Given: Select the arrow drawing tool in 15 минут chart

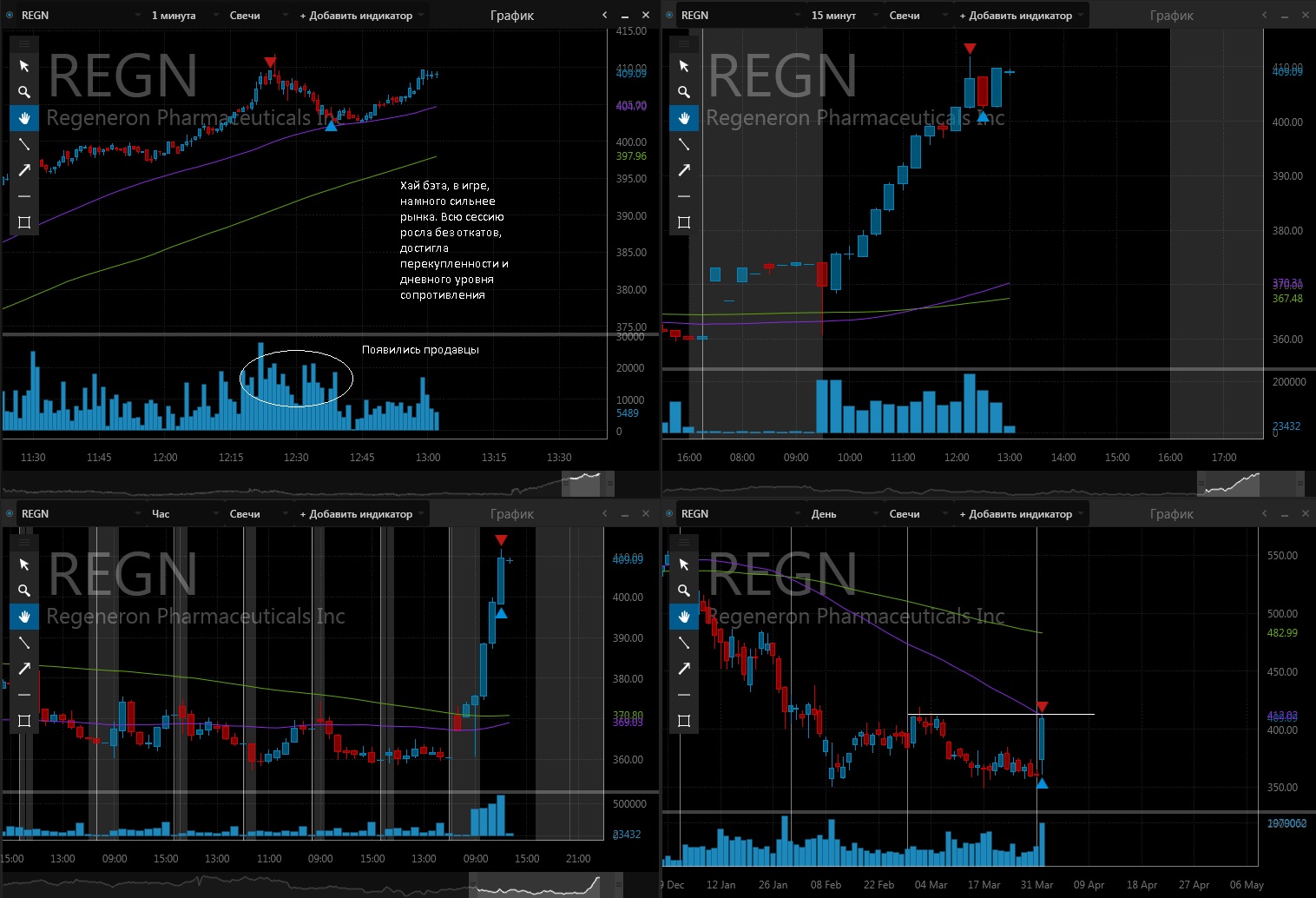Looking at the screenshot, I should (x=684, y=170).
